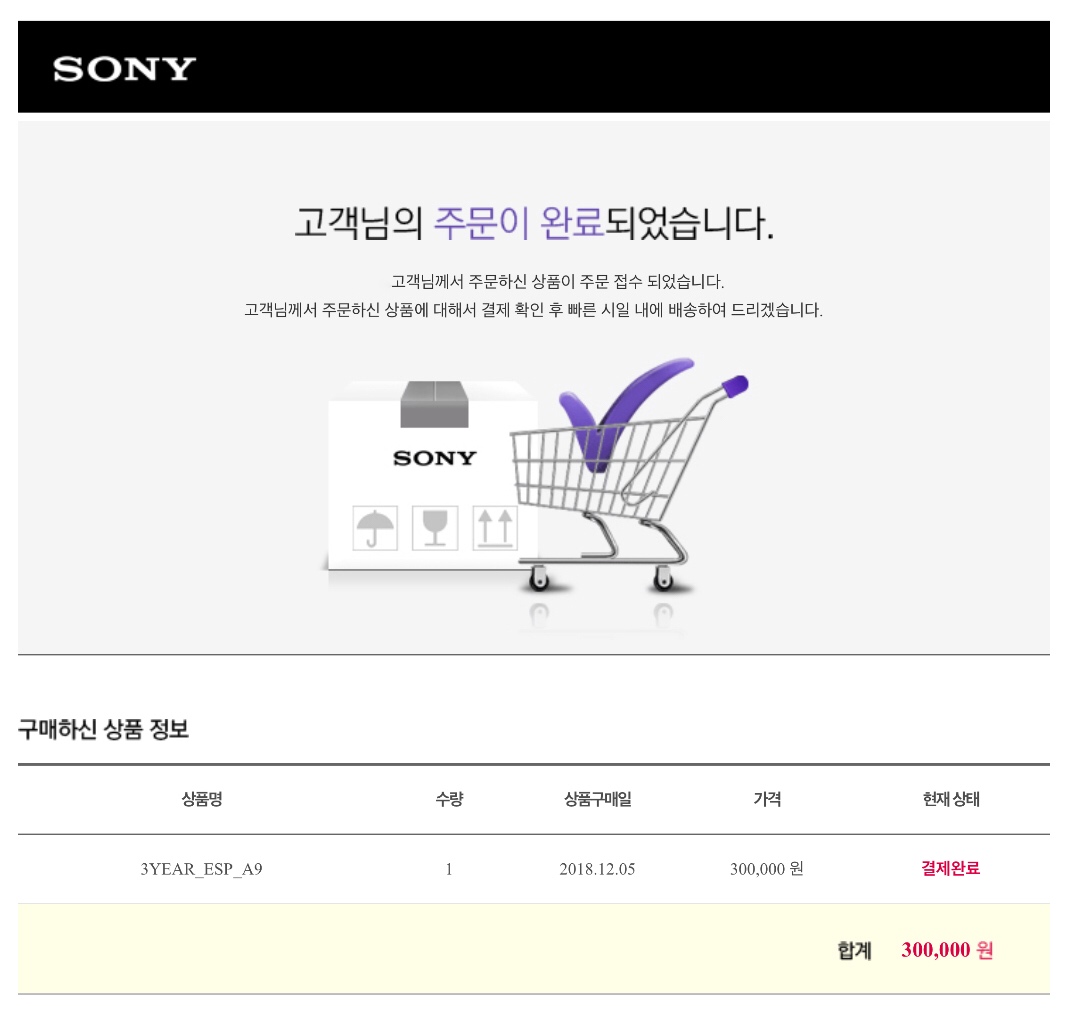The image size is (1066, 1025).
Task: Click the 구매하신 상품 정보 heading
Action: 103,729
